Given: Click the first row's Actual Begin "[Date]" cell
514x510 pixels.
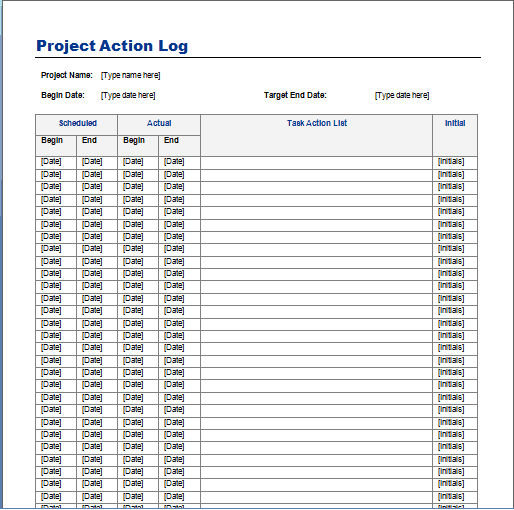Looking at the screenshot, I should pos(138,162).
